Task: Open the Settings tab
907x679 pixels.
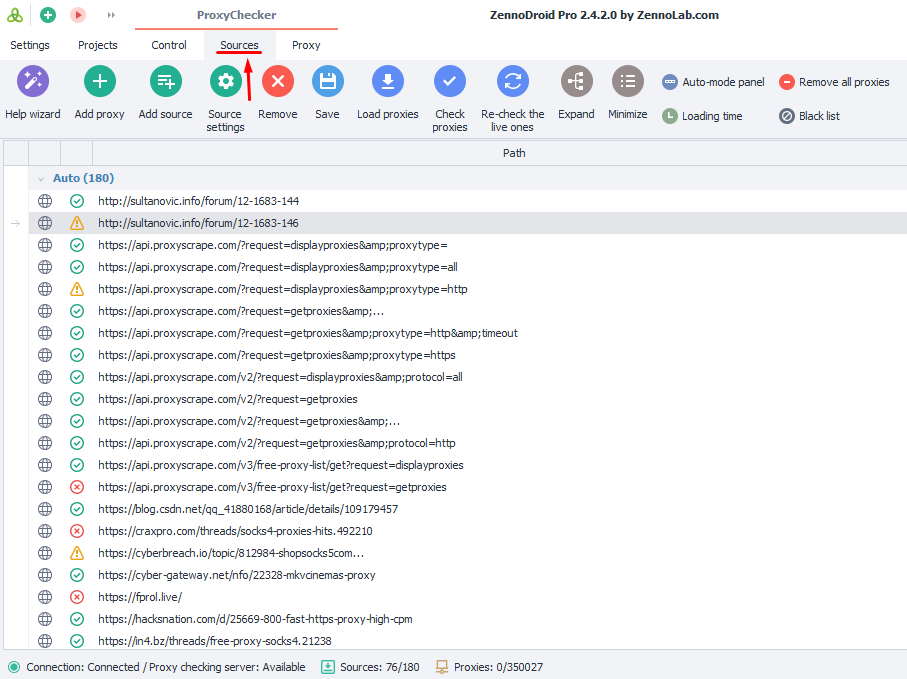Action: tap(30, 45)
